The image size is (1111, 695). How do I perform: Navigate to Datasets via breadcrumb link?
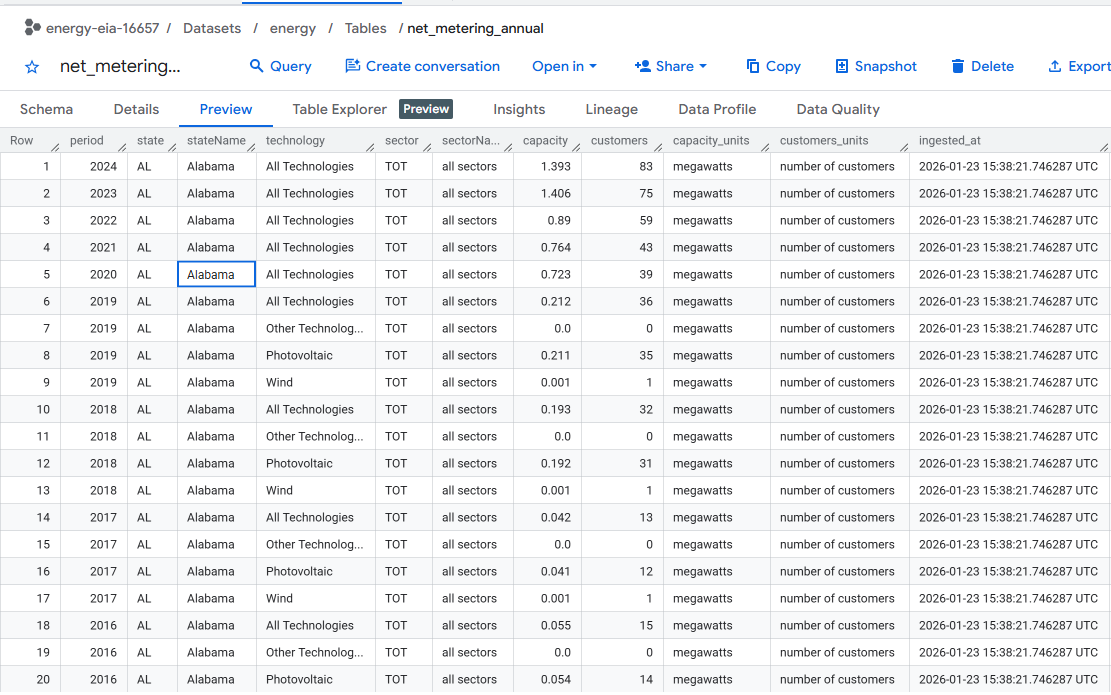(212, 28)
